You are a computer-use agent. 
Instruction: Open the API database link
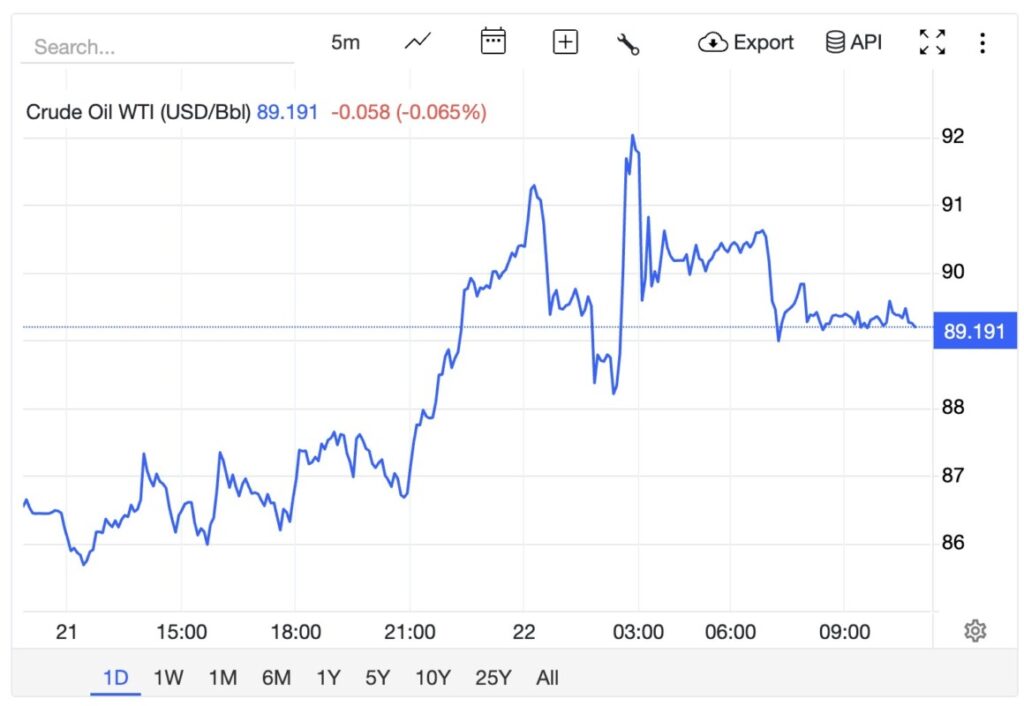click(854, 42)
